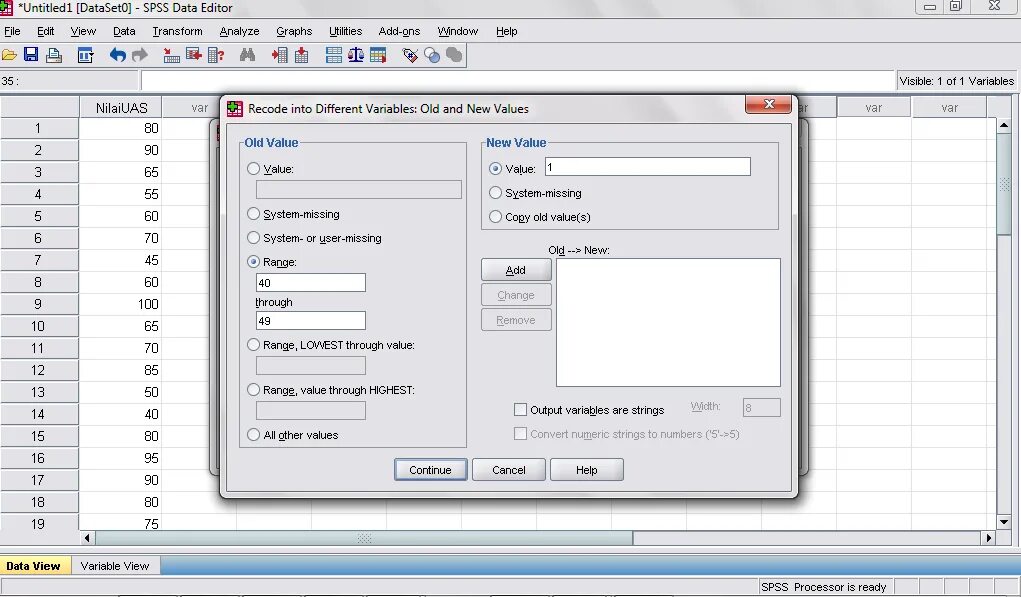Screen dimensions: 1021x597
Task: Click the Old --> New list box
Action: click(668, 322)
